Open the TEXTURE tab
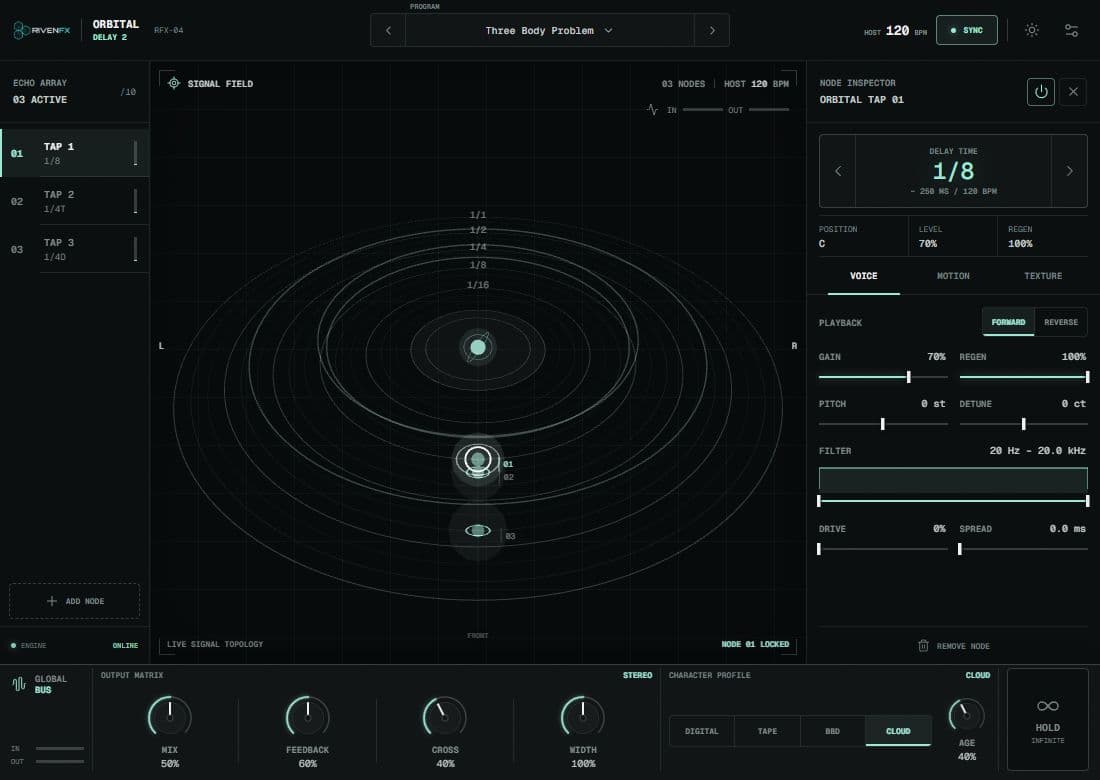Image resolution: width=1100 pixels, height=780 pixels. 1042,276
